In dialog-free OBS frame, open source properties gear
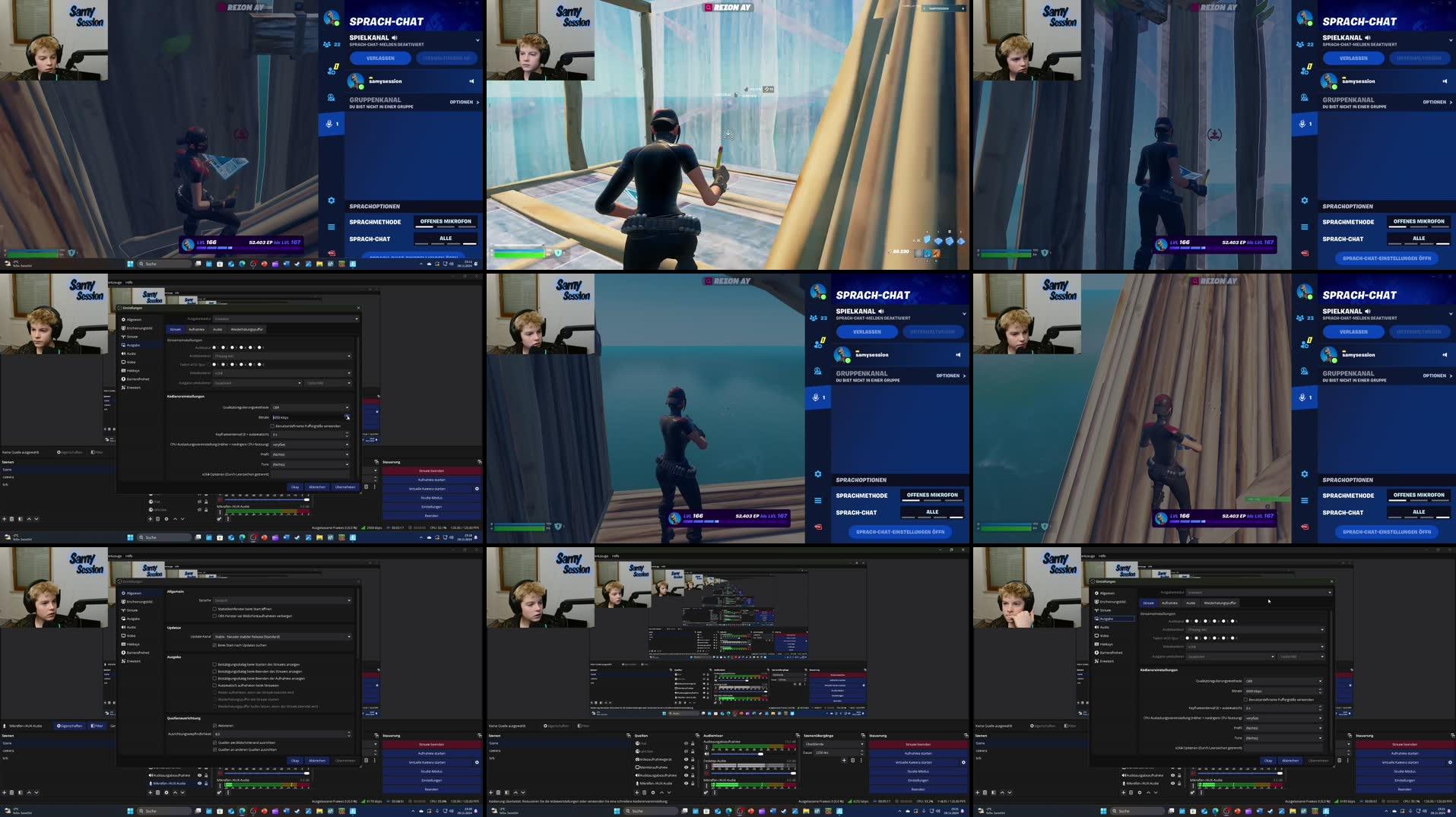1456x817 pixels. [x=653, y=793]
